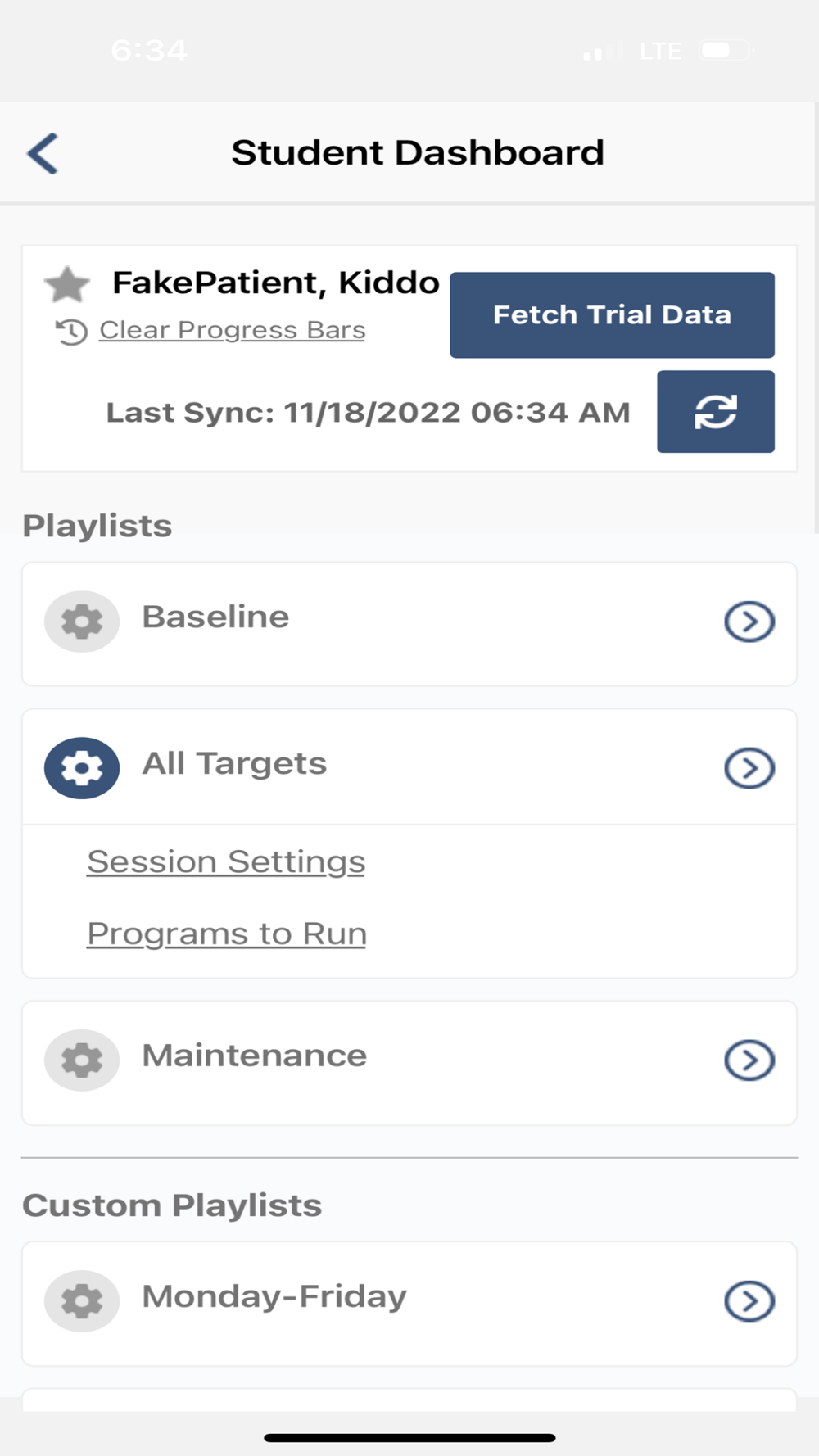819x1456 pixels.
Task: Open the Monday-Friday playlist gear icon
Action: click(x=82, y=1300)
